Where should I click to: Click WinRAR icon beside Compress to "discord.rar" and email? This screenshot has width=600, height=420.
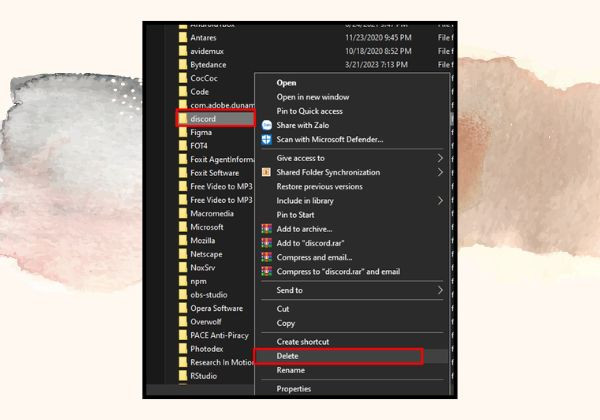click(x=266, y=272)
